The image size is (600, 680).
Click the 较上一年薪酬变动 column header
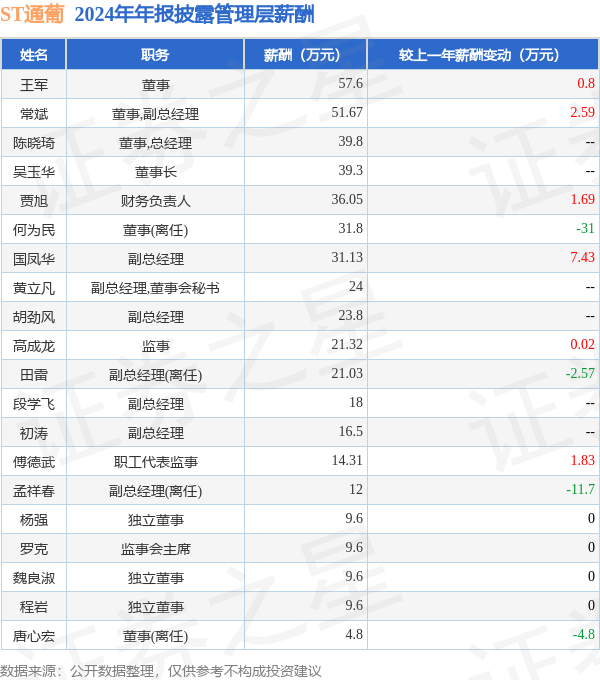483,55
